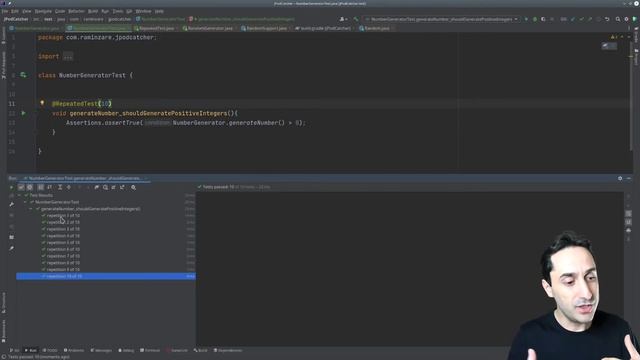Open TODO tool window
The height and width of the screenshot is (360, 640).
[50, 350]
